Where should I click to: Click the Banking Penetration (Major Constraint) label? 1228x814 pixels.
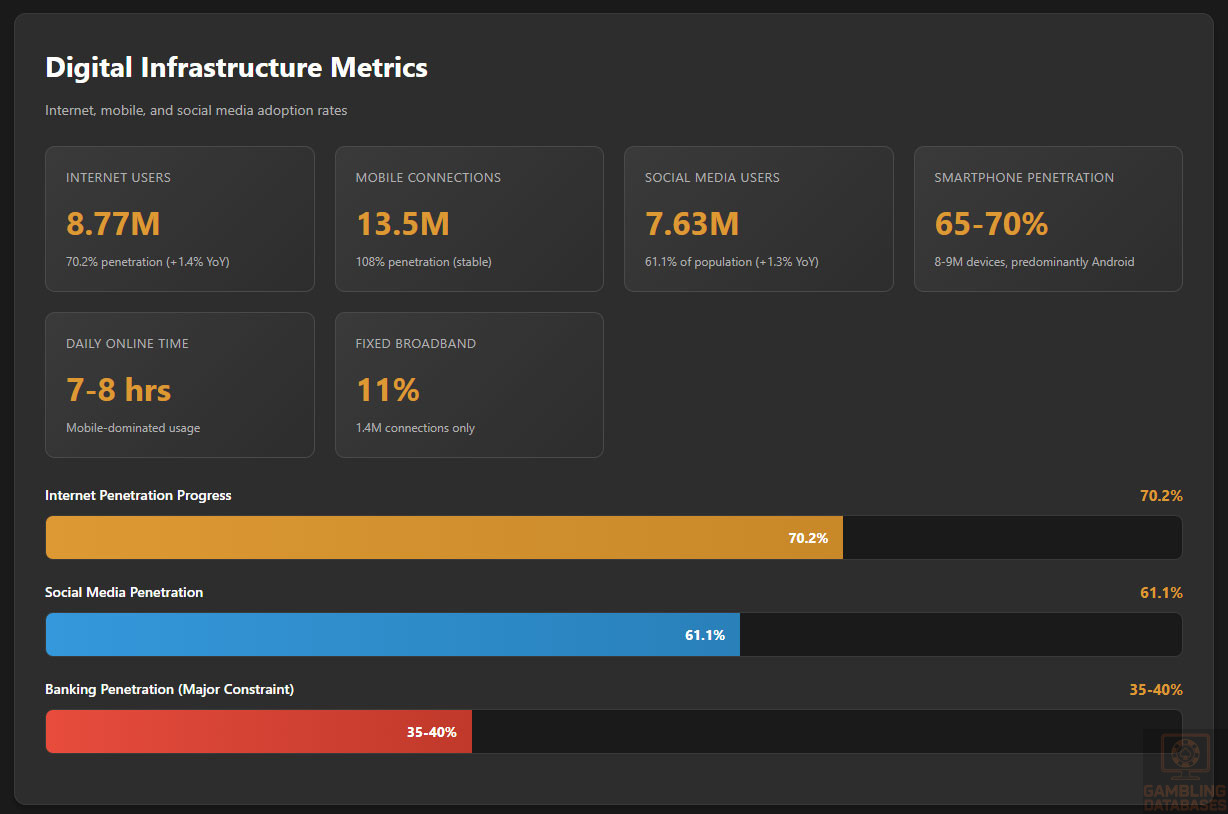click(169, 690)
